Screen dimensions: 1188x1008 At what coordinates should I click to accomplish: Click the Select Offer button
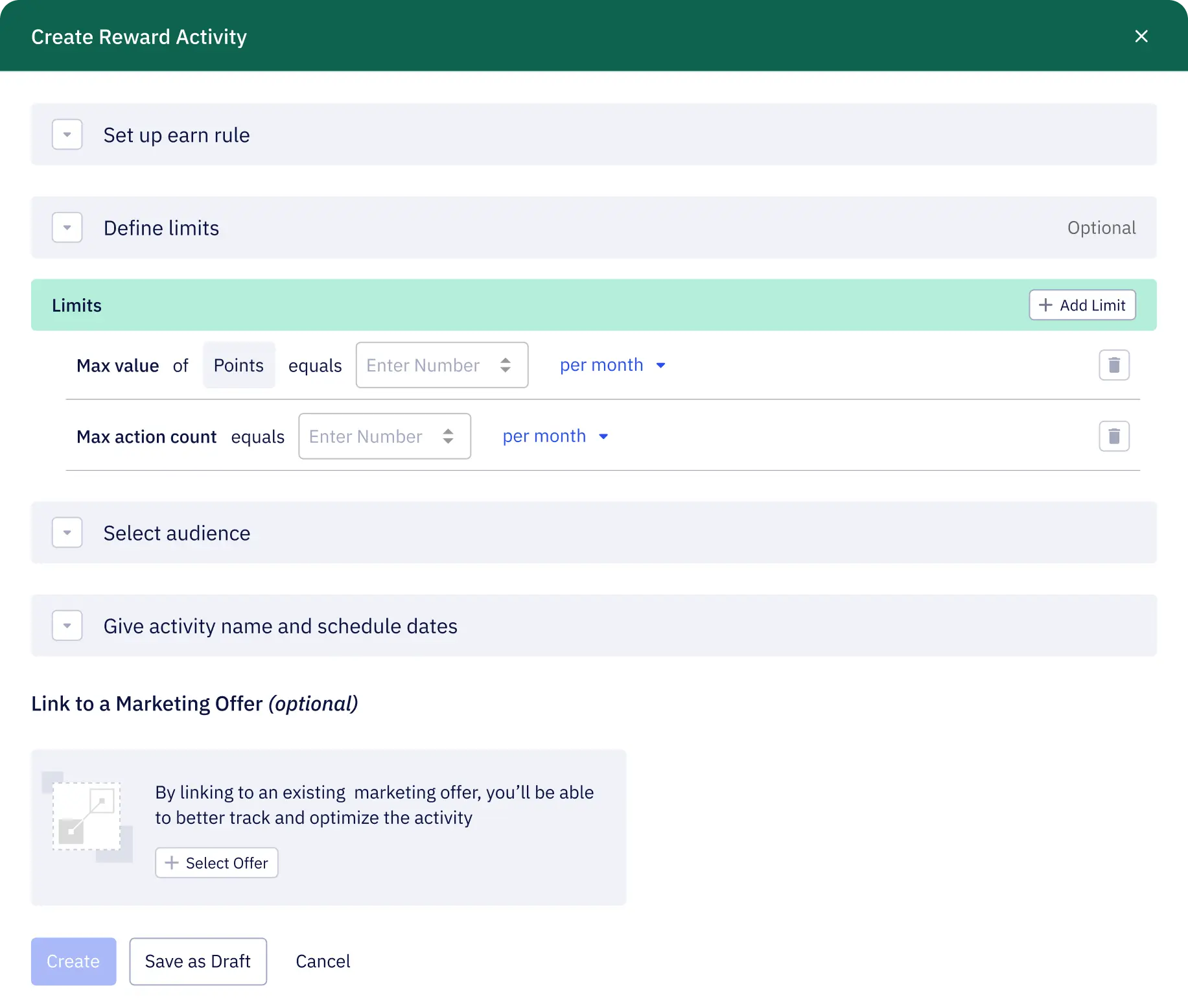(x=216, y=863)
